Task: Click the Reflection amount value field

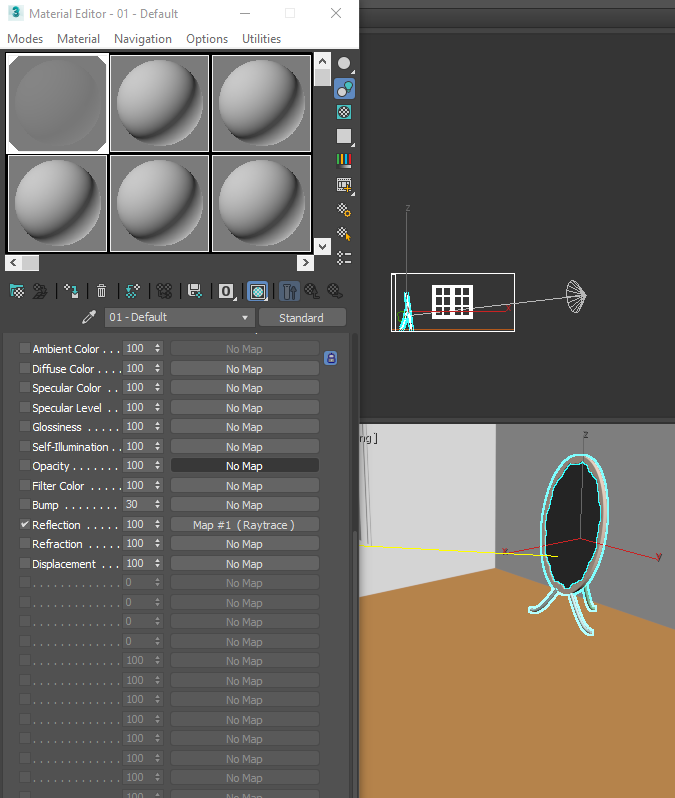Action: [138, 524]
